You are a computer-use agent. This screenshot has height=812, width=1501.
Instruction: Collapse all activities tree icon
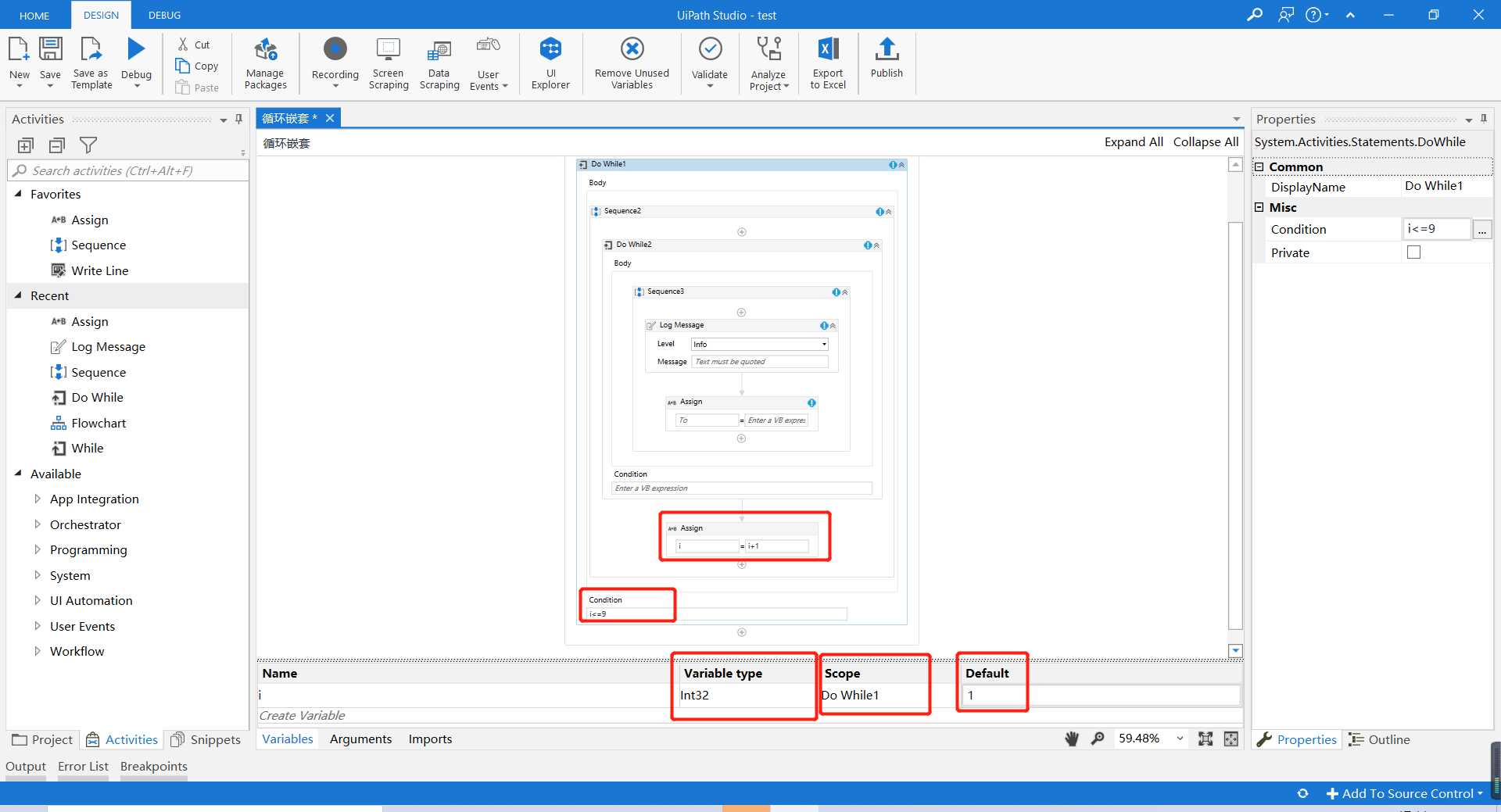(x=57, y=145)
